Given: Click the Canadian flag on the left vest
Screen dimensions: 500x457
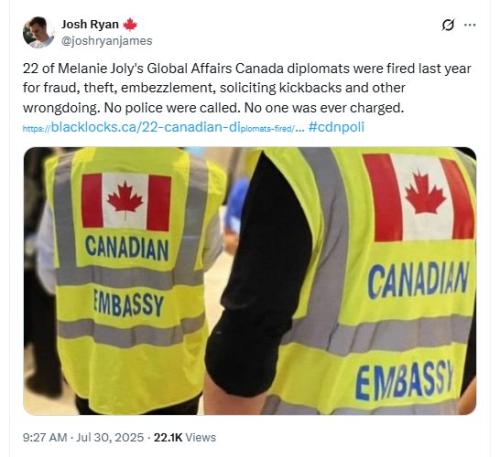Looking at the screenshot, I should click(x=126, y=202).
